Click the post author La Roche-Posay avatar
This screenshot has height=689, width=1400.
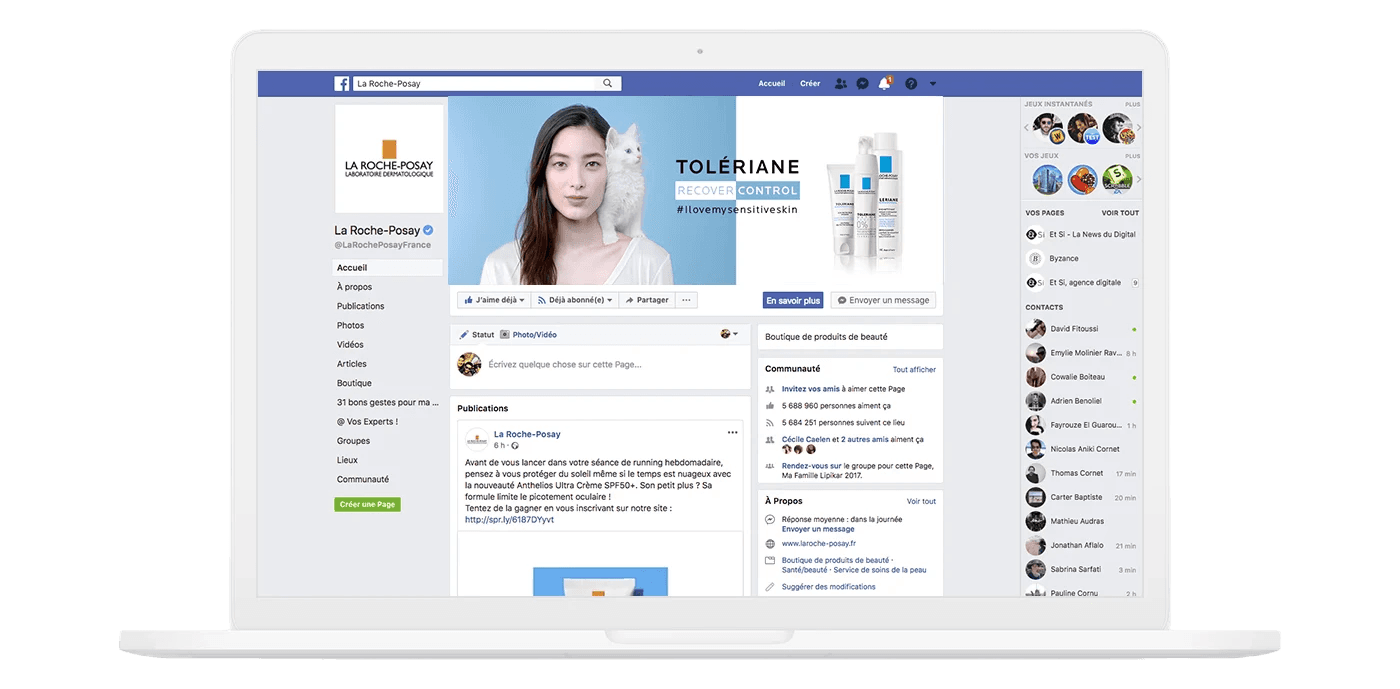[476, 438]
